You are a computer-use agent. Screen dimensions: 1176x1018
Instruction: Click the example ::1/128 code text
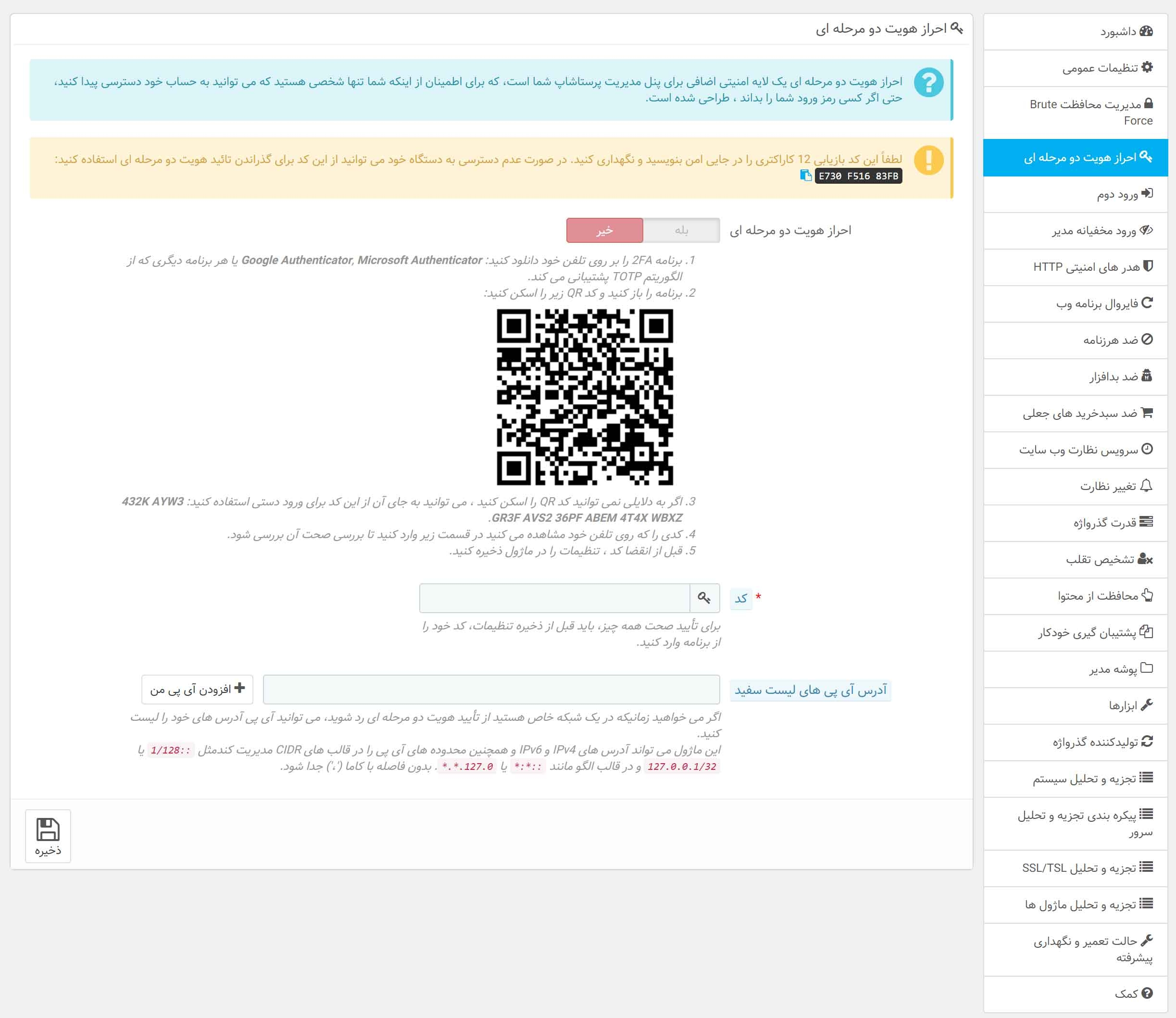pyautogui.click(x=170, y=750)
